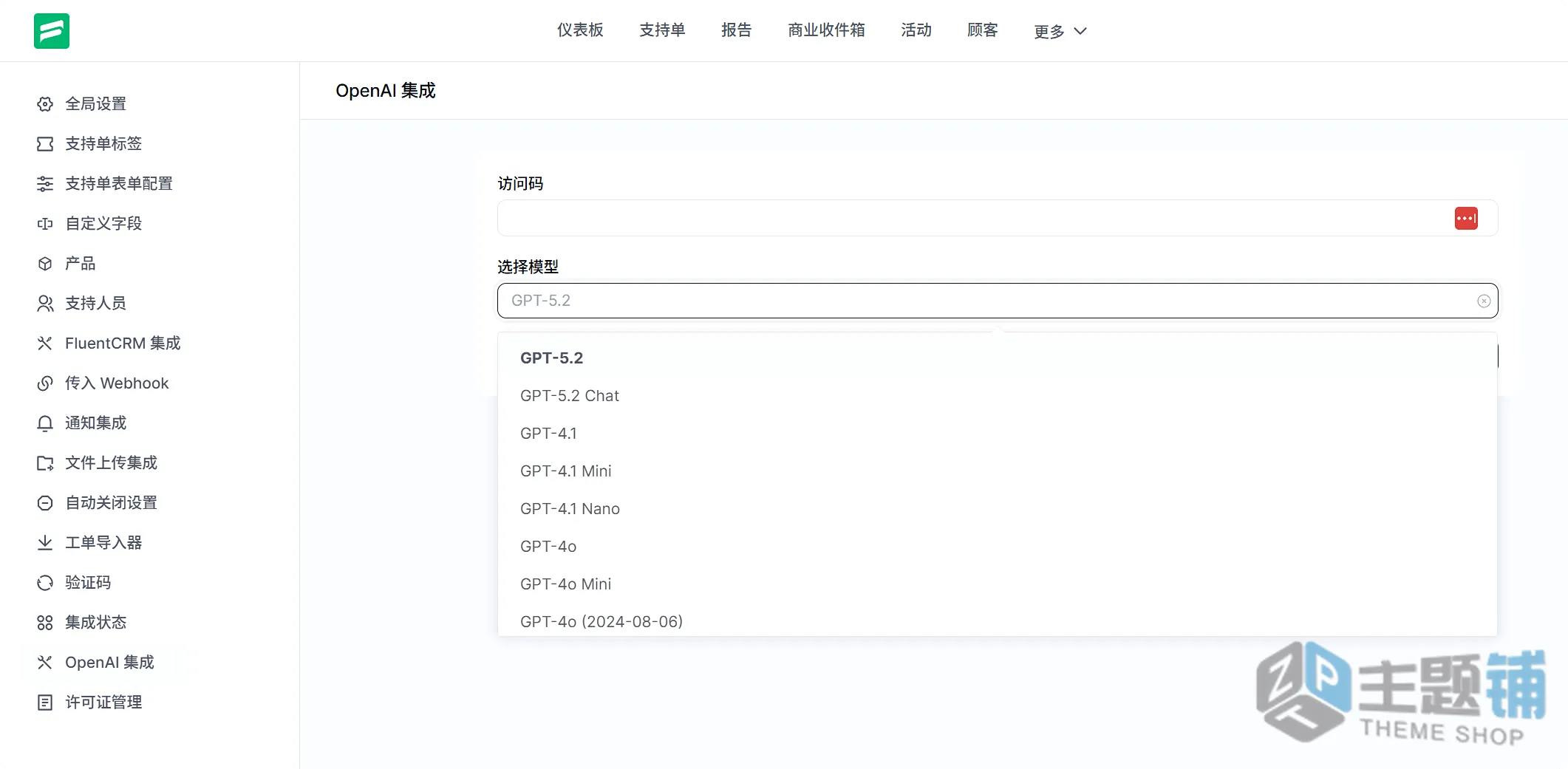Select GPT-5.2 from the model list

998,358
